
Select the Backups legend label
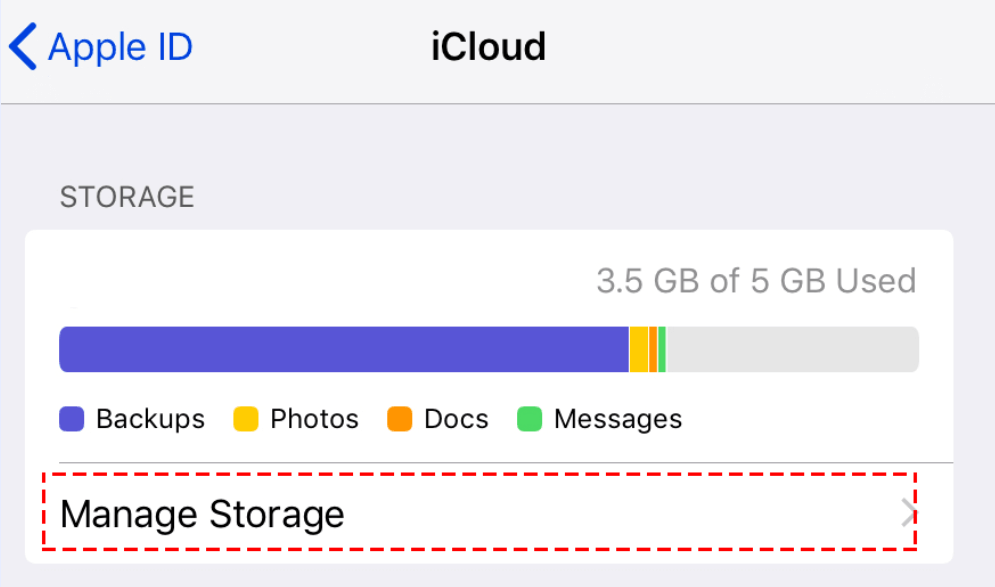tap(150, 419)
